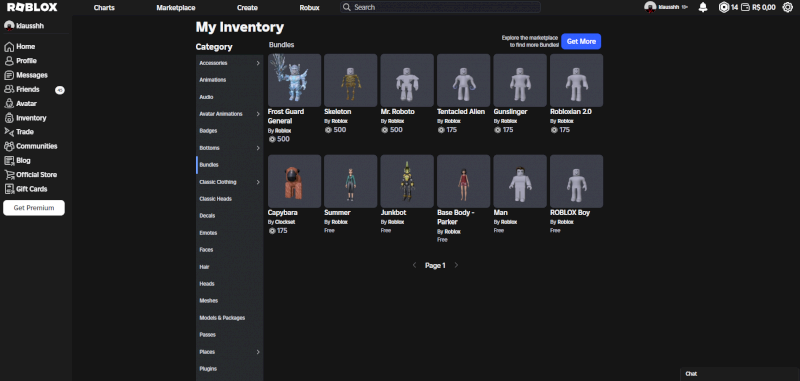Screen dimensions: 800x381
Task: Expand the Avatar Animations category arrow
Action: (258, 114)
